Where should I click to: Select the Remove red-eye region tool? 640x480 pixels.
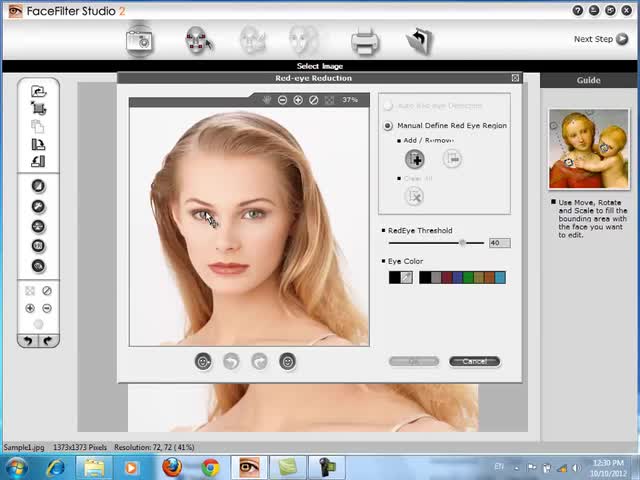tap(452, 158)
